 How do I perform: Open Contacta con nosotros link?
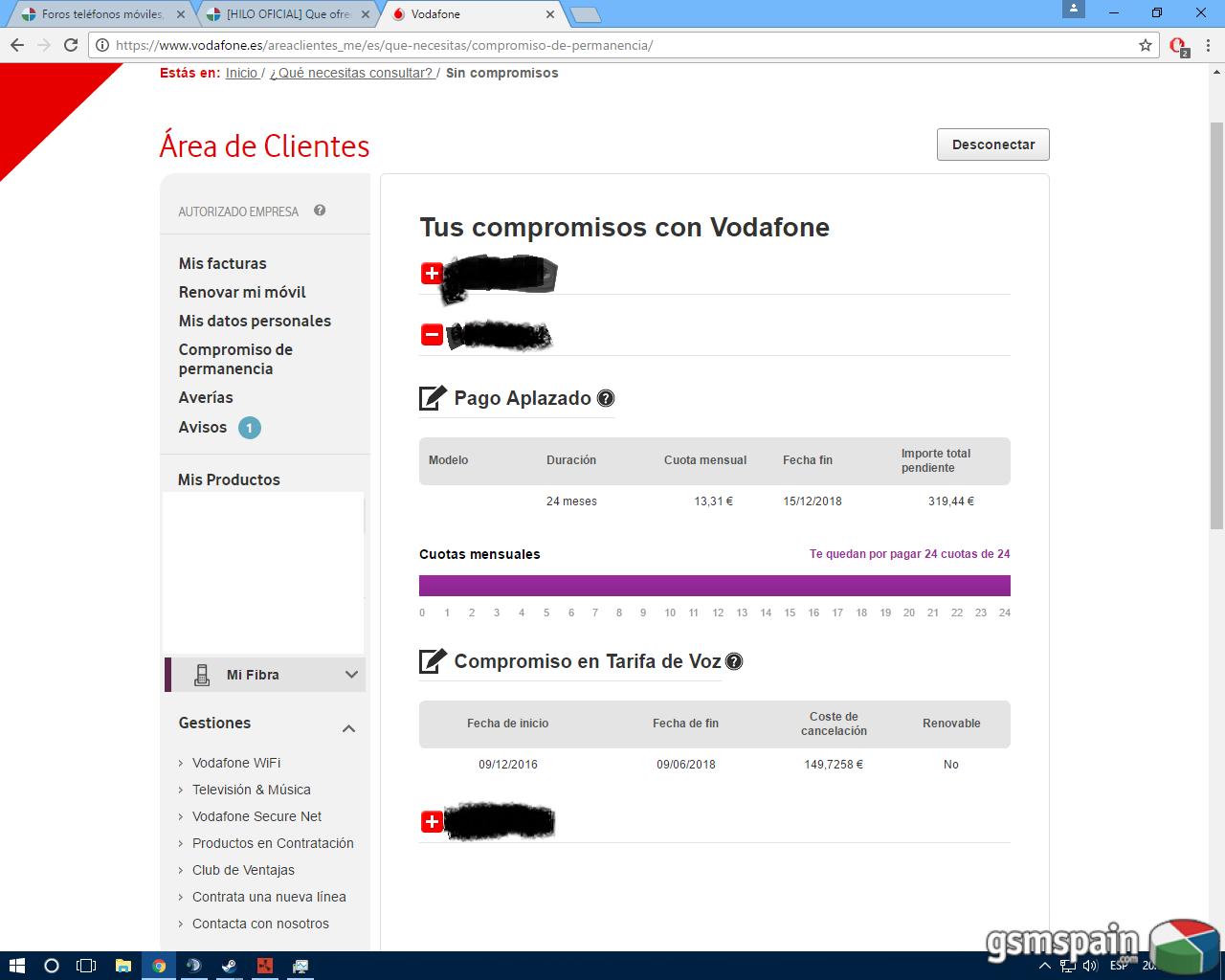coord(260,924)
